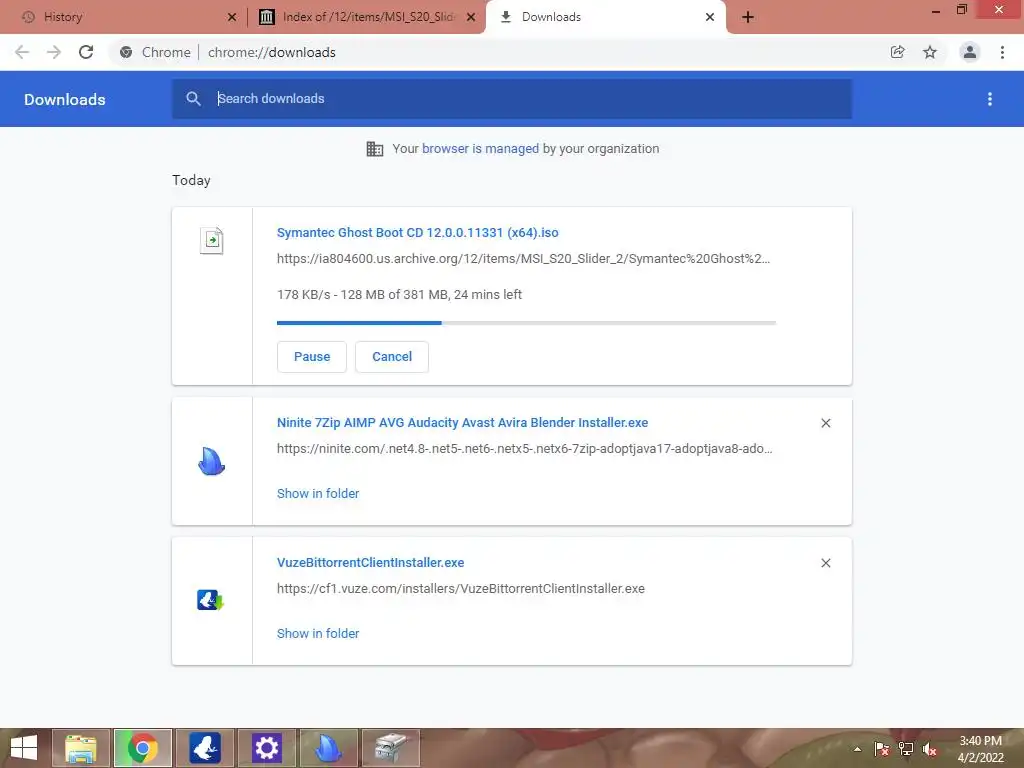Click the browser back arrow
The height and width of the screenshot is (768, 1024).
pos(22,52)
